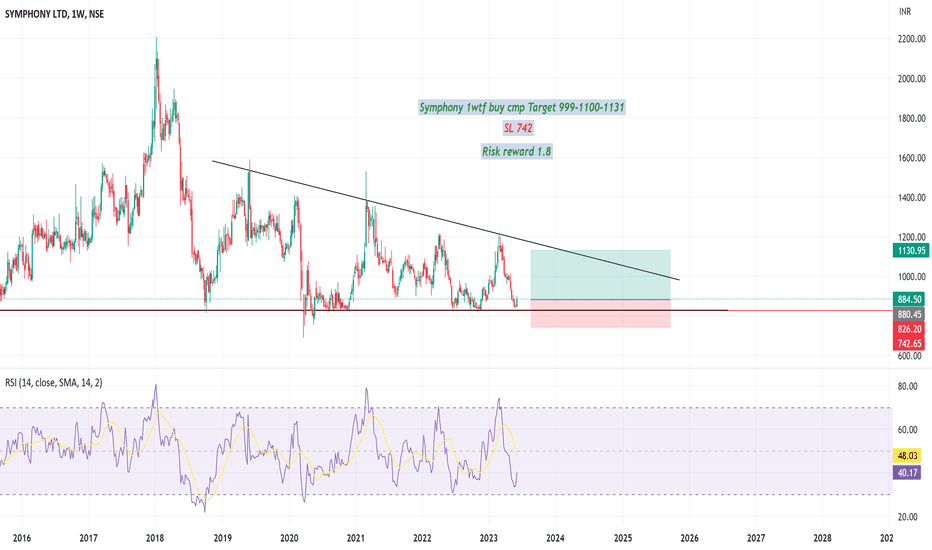Click the 2025 time axis label
This screenshot has width=932, height=550.
tap(623, 538)
